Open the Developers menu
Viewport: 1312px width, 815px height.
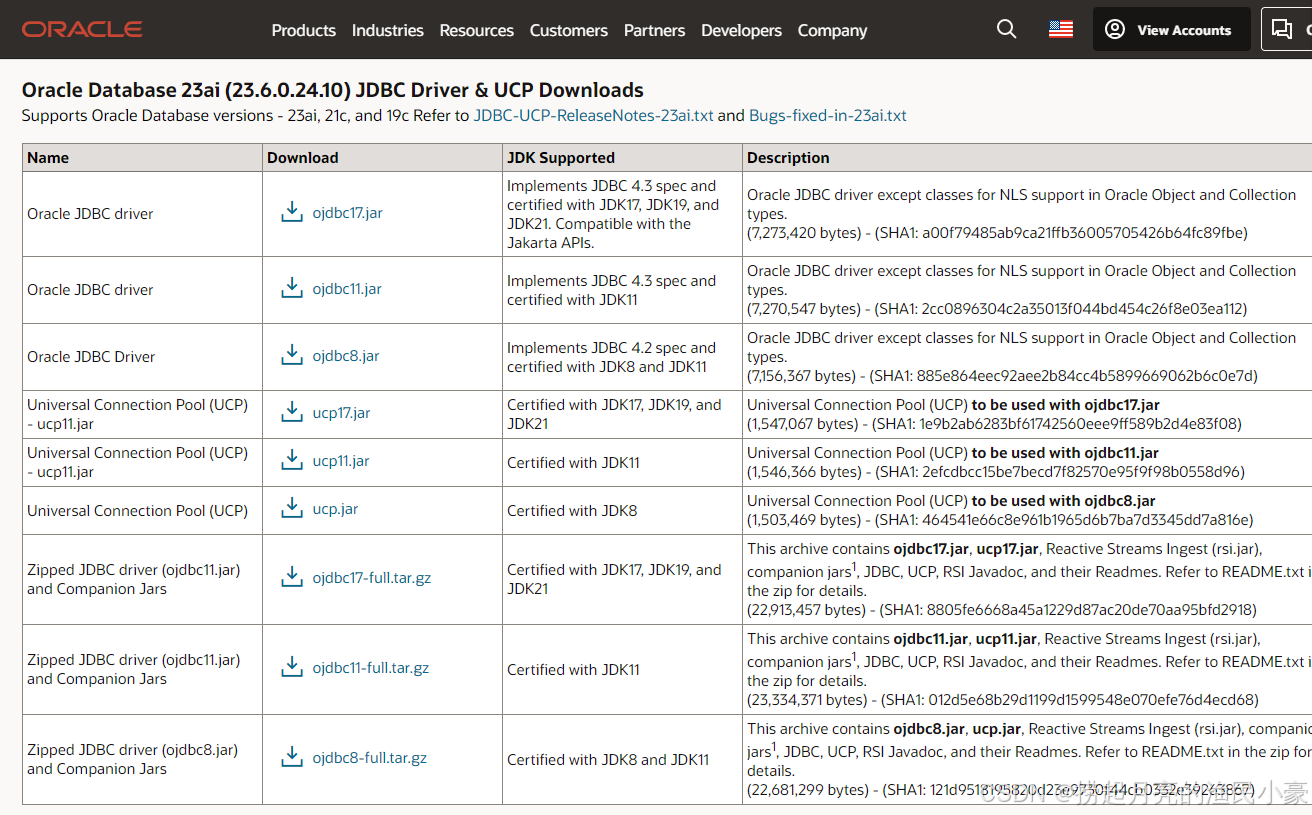(742, 30)
